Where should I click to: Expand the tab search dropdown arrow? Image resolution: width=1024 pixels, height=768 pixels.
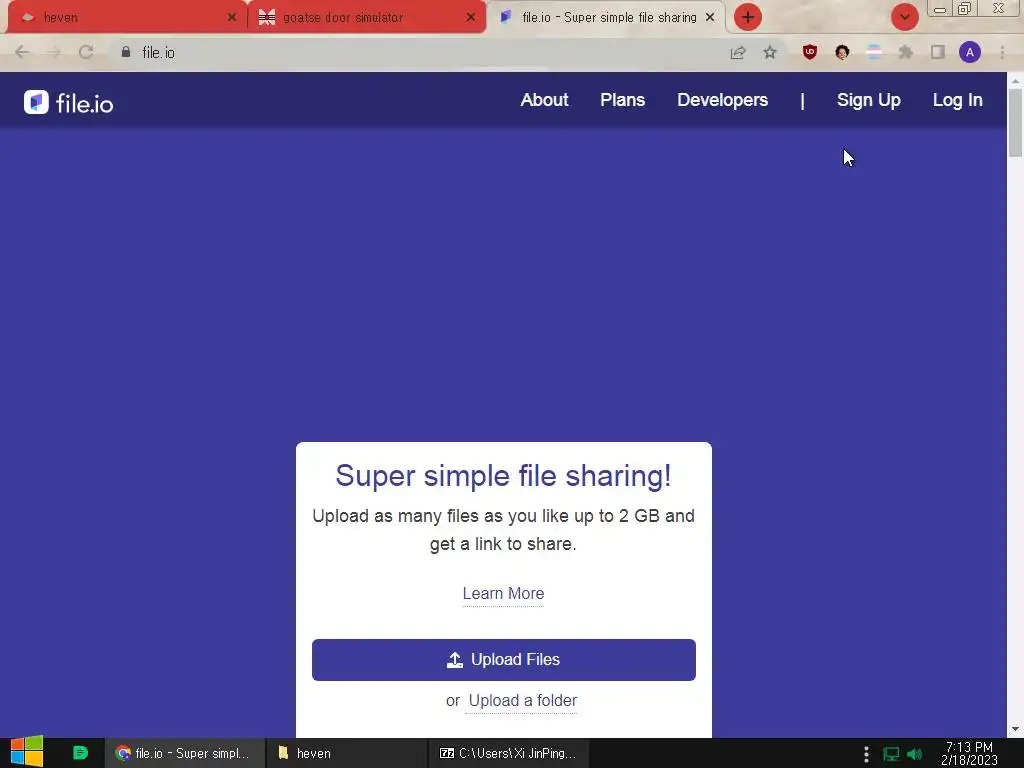(x=904, y=17)
